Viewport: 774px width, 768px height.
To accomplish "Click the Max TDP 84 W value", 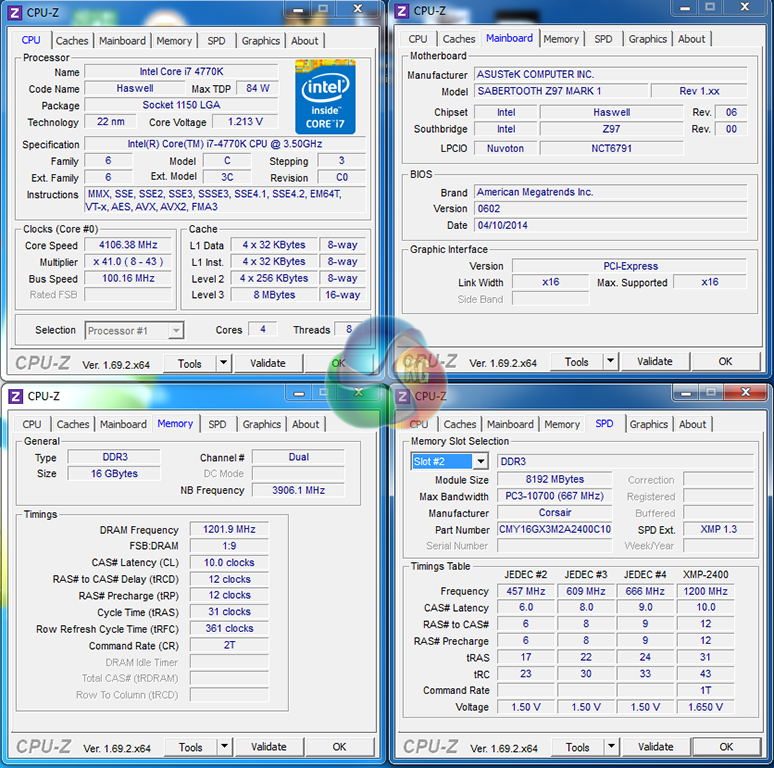I will [258, 88].
